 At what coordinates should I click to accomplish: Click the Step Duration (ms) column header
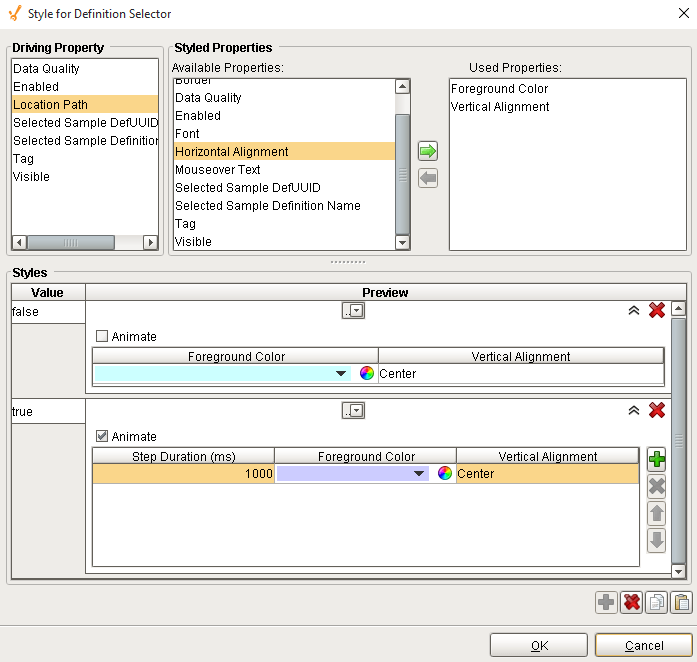pyautogui.click(x=183, y=456)
